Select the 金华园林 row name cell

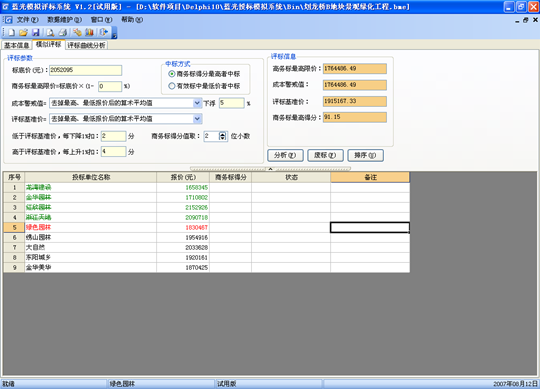[91, 197]
